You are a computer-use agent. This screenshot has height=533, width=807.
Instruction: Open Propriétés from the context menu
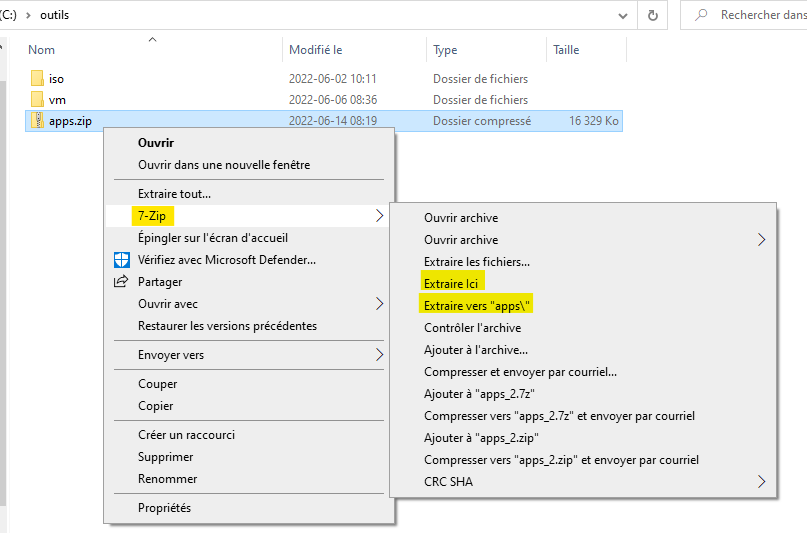point(164,508)
